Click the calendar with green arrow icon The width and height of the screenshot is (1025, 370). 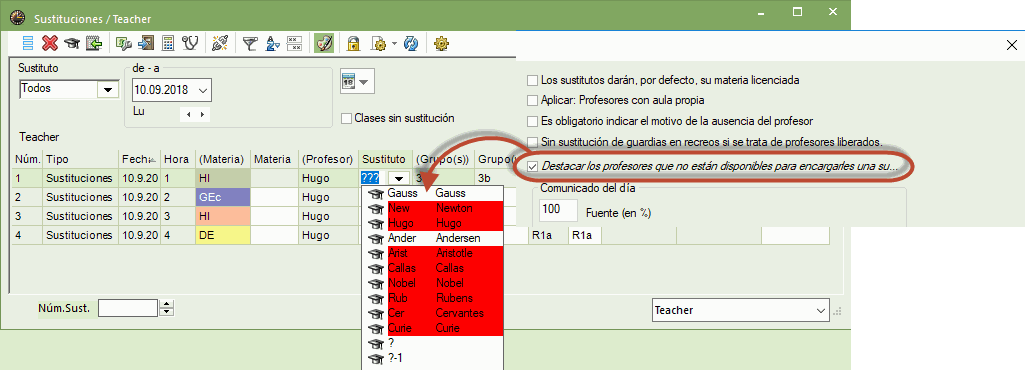click(x=93, y=43)
